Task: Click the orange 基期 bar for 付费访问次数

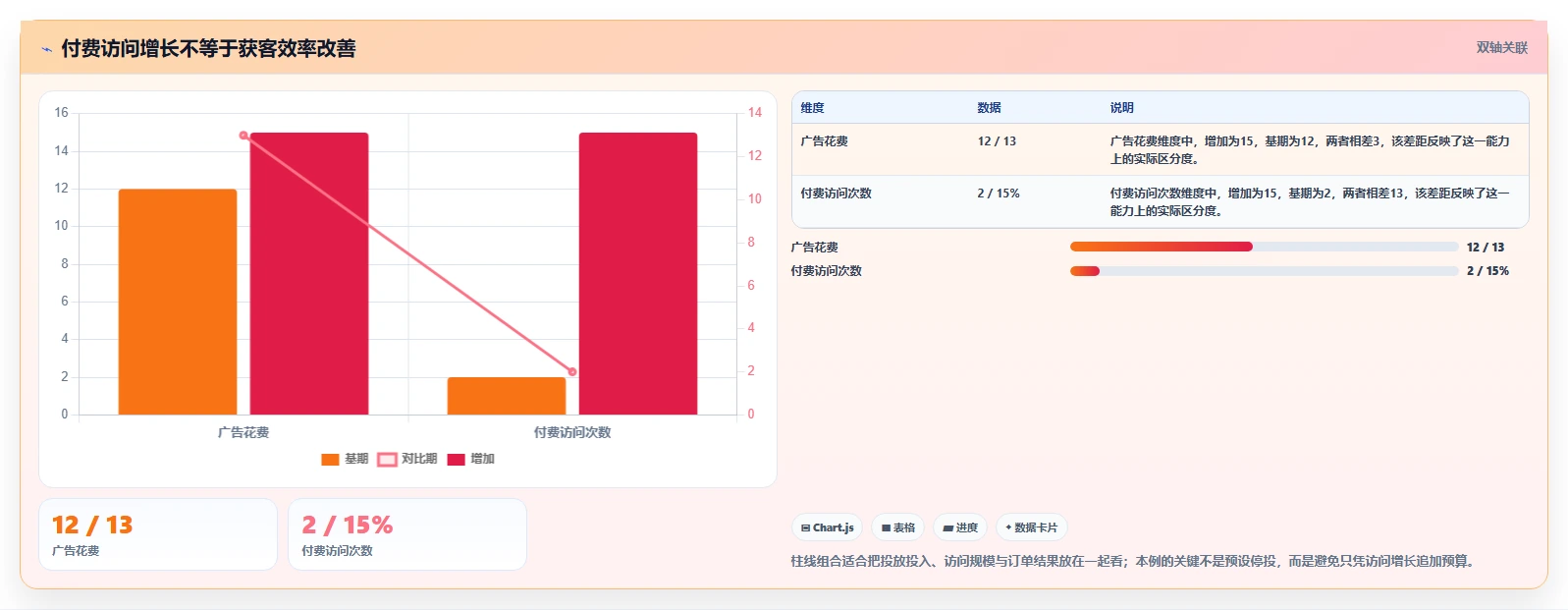Action: click(507, 396)
